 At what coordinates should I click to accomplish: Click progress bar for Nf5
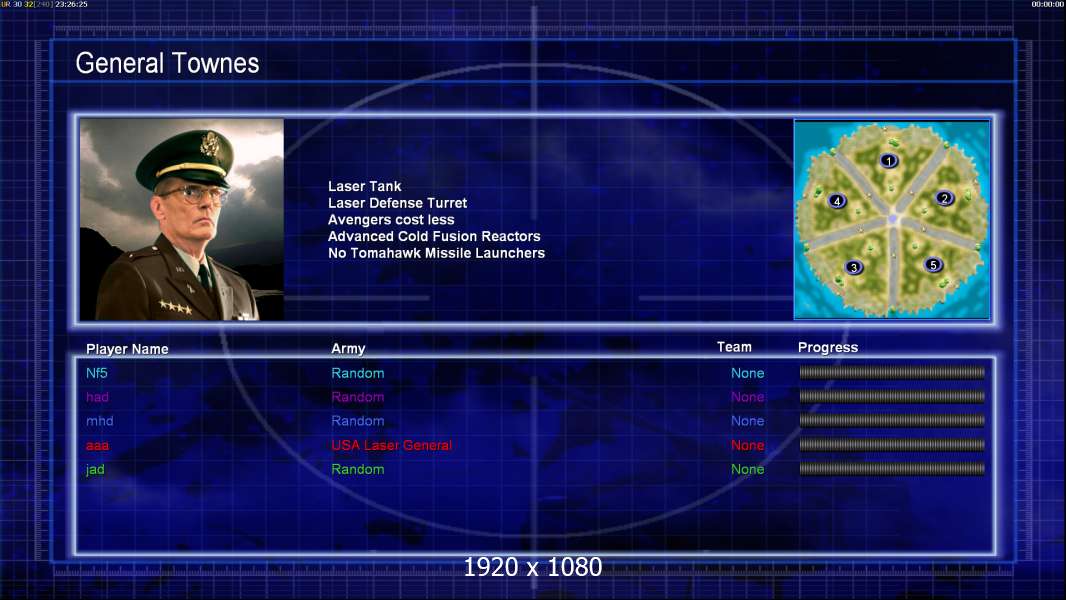pos(892,372)
